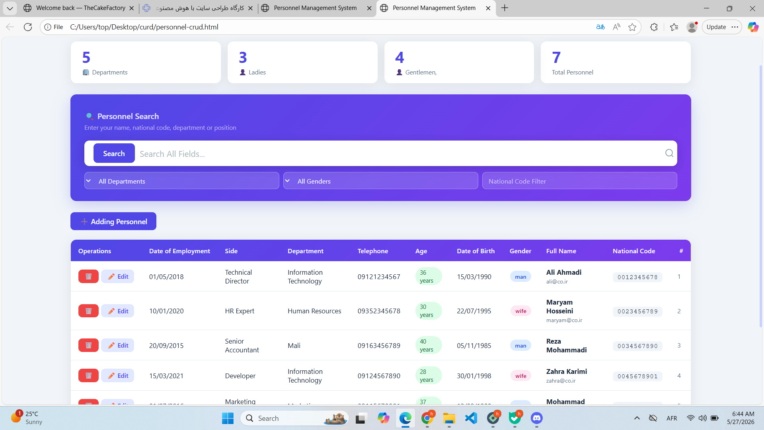Click the translate page icon
The image size is (764, 430).
[600, 27]
